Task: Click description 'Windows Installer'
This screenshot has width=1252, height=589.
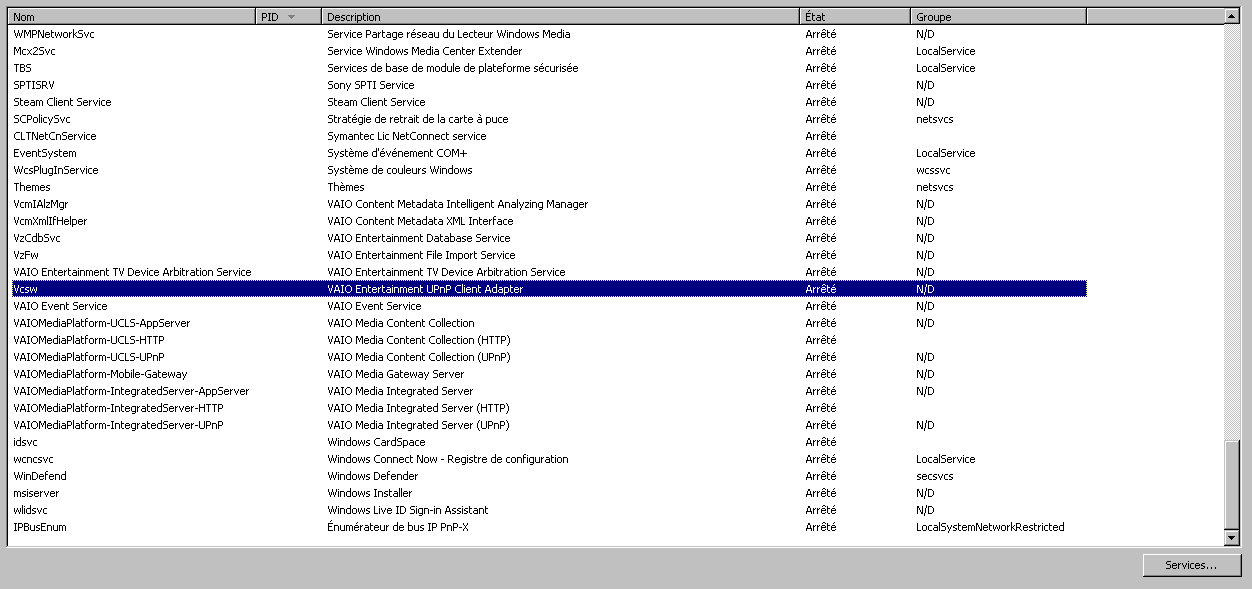Action: pos(369,493)
